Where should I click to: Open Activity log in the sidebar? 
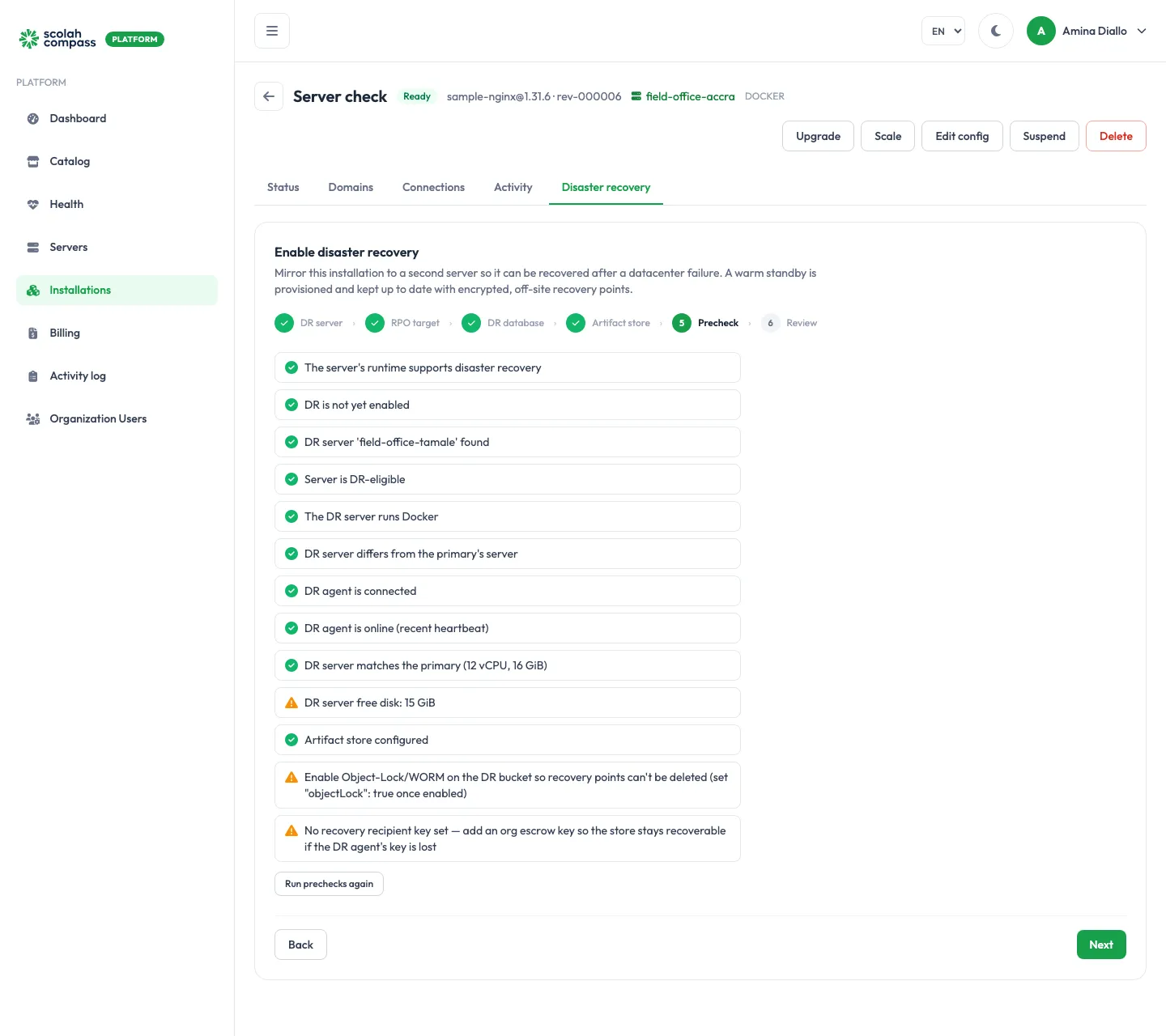117,376
